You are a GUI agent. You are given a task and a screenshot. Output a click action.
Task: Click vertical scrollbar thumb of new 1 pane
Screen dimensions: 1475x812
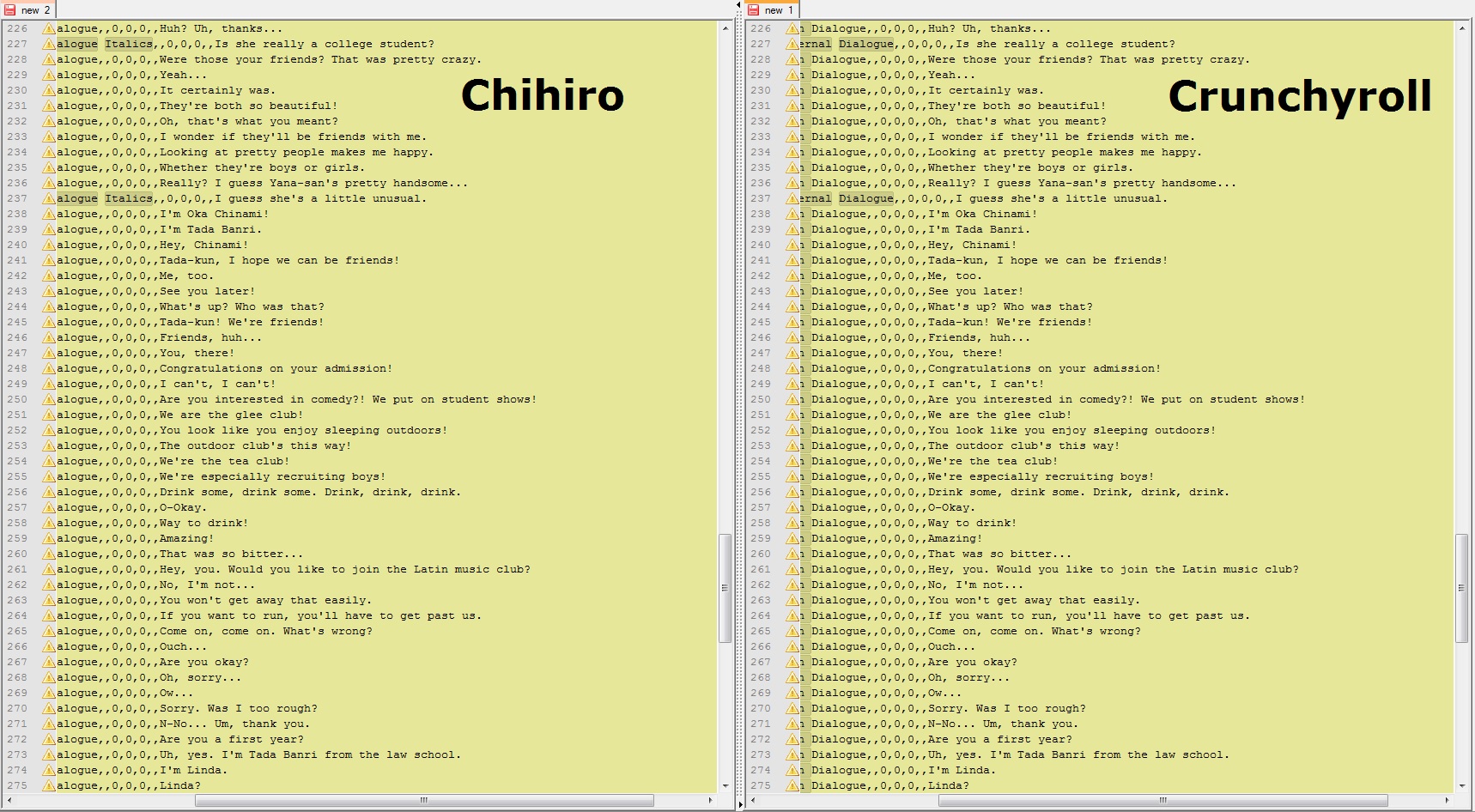[x=1462, y=588]
